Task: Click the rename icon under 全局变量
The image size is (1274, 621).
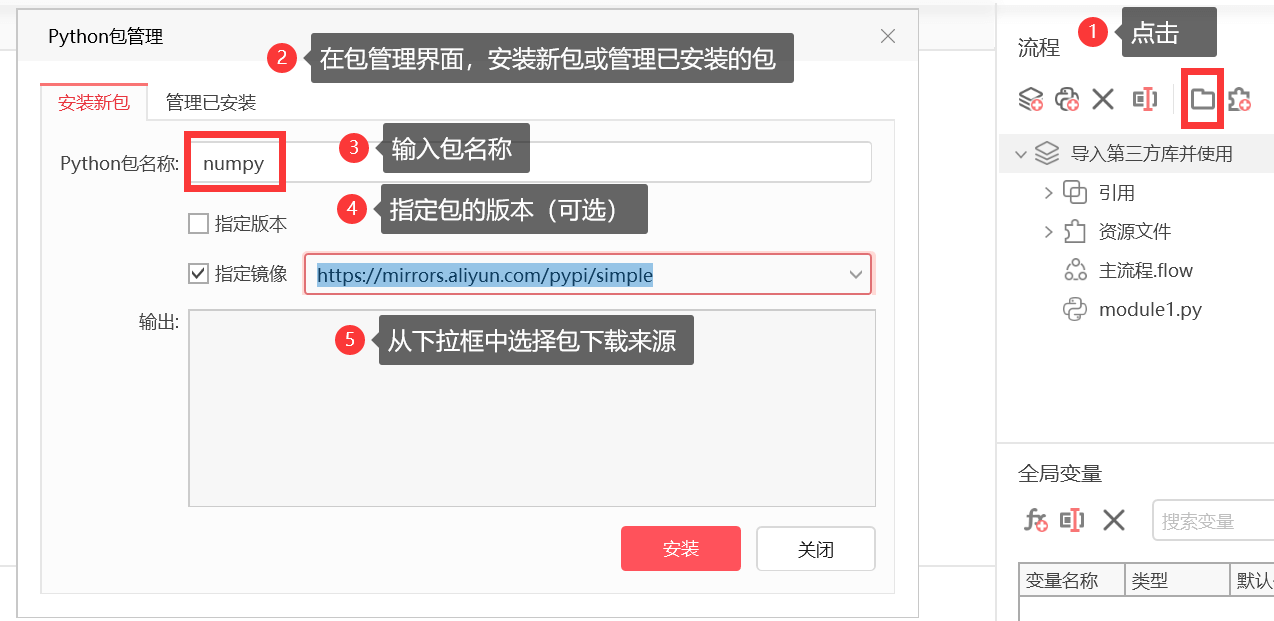Action: click(x=1073, y=519)
